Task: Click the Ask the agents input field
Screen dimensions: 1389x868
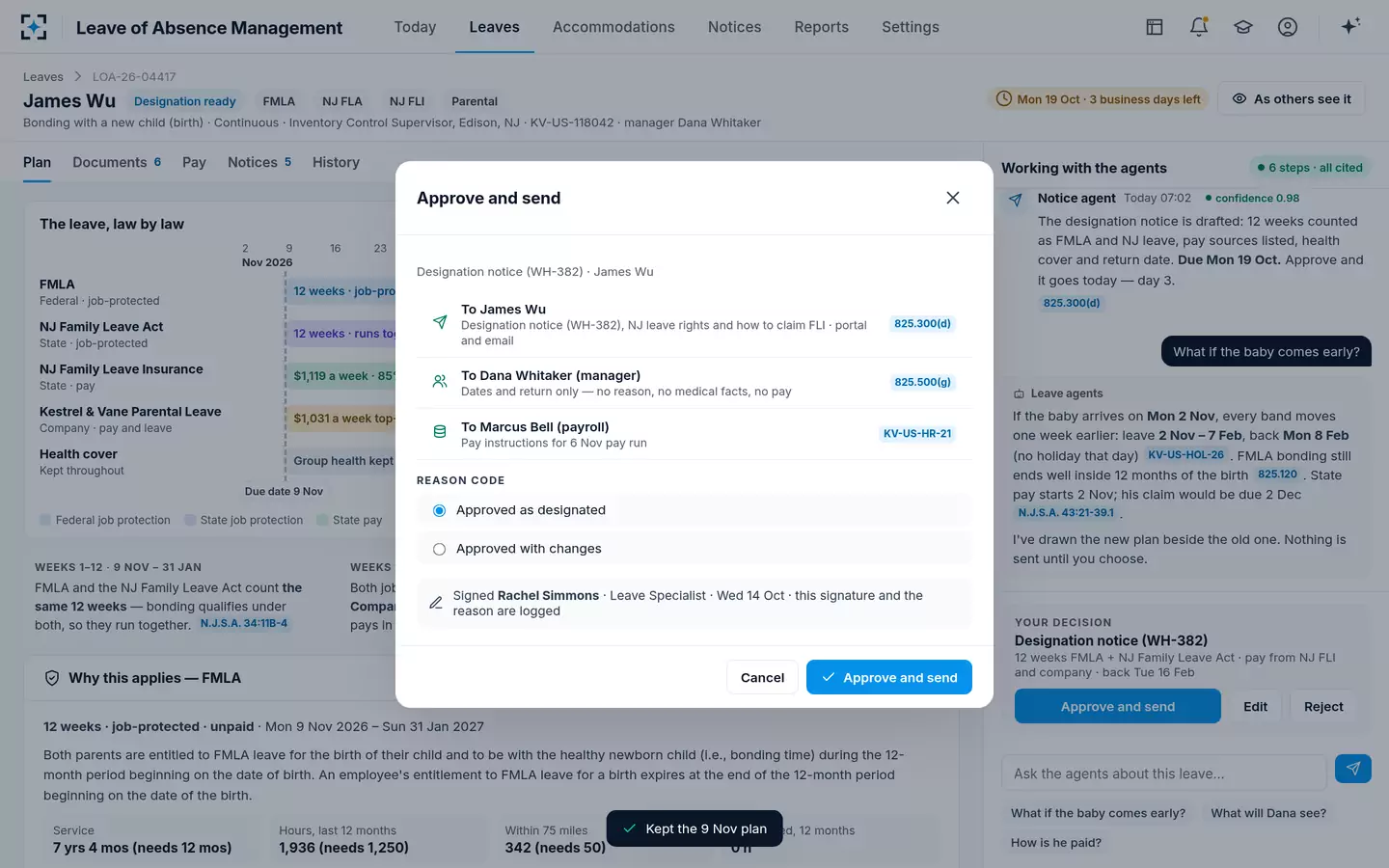Action: (x=1164, y=773)
